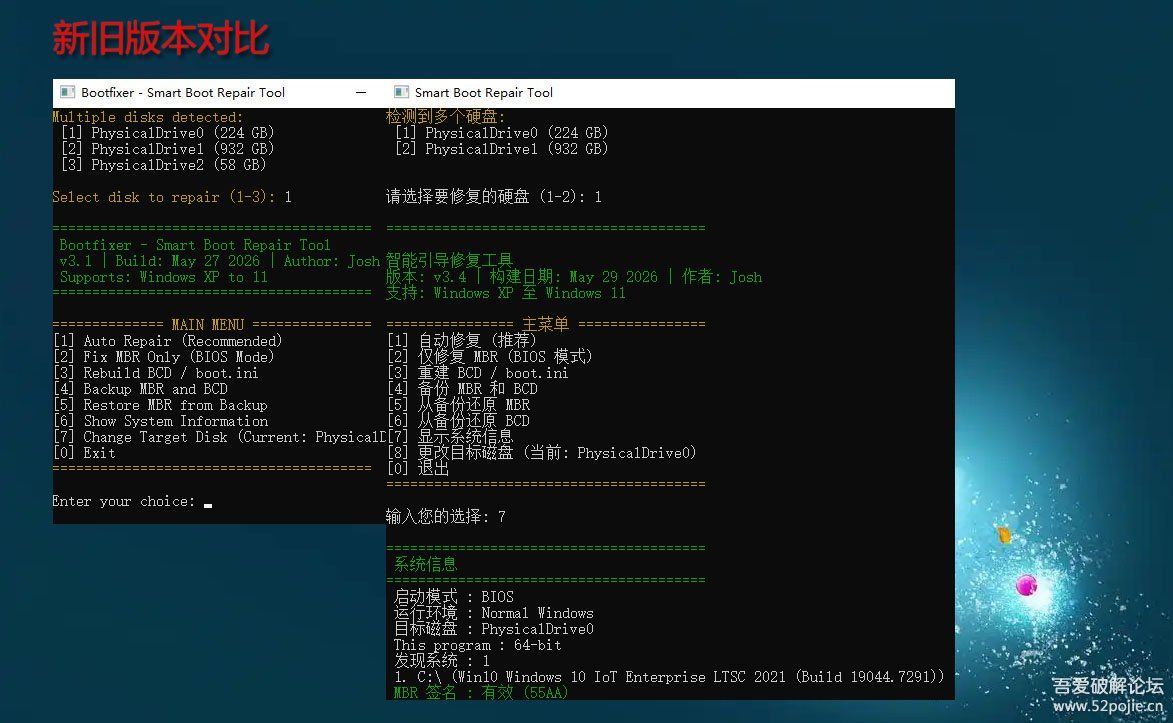The height and width of the screenshot is (723, 1173).
Task: Click the 'Multiple disks detected:' line
Action: coord(147,117)
